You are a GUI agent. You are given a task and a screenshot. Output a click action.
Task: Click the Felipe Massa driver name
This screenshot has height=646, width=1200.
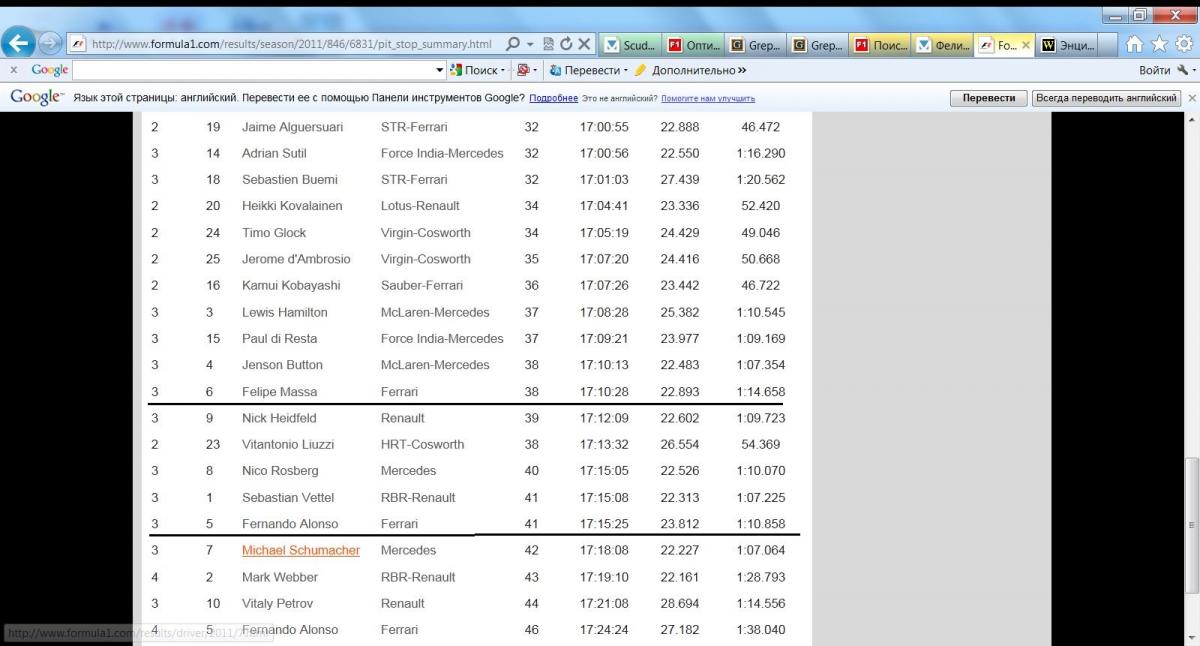280,392
